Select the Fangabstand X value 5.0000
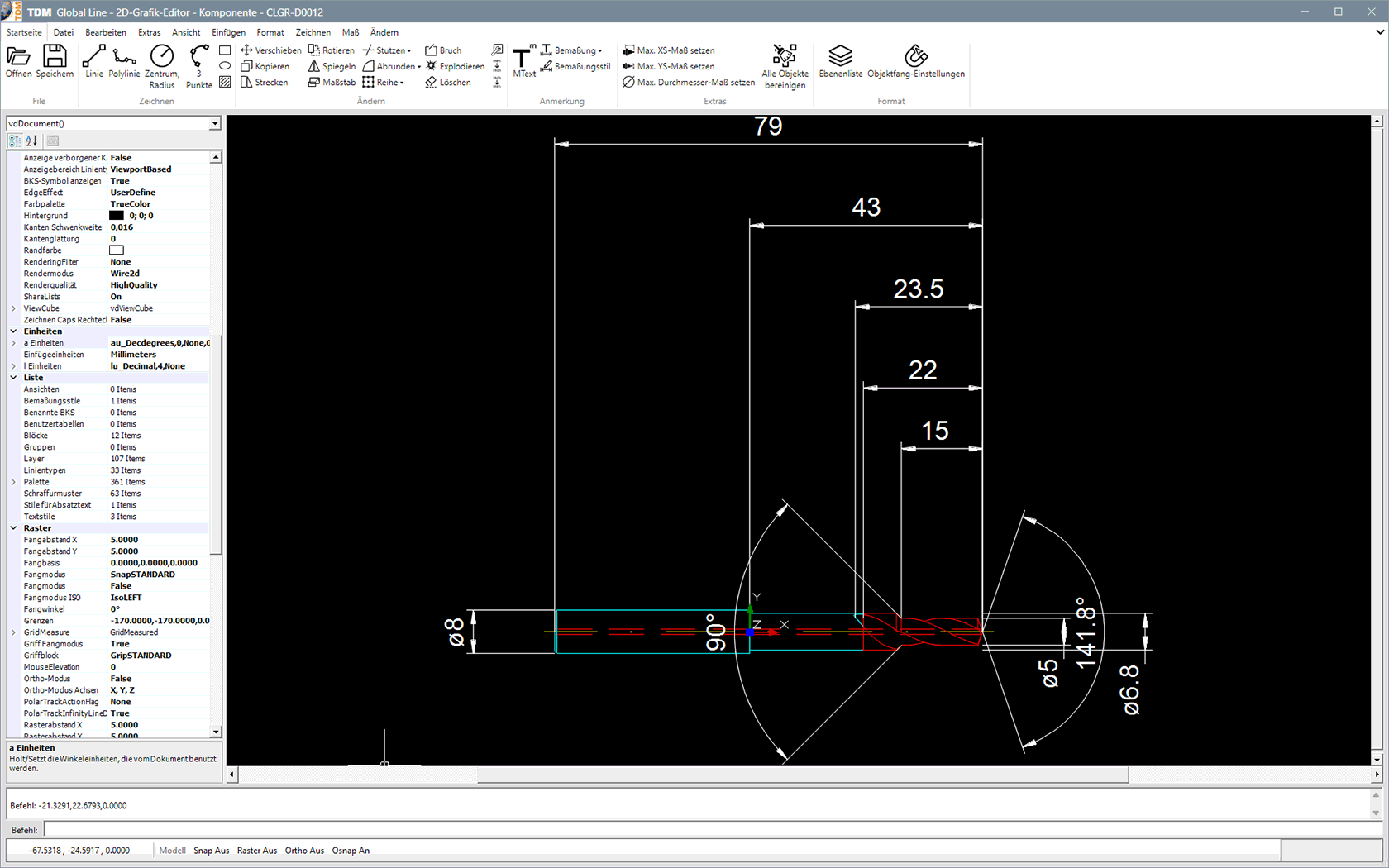Screen dimensions: 1389x868 coord(125,540)
